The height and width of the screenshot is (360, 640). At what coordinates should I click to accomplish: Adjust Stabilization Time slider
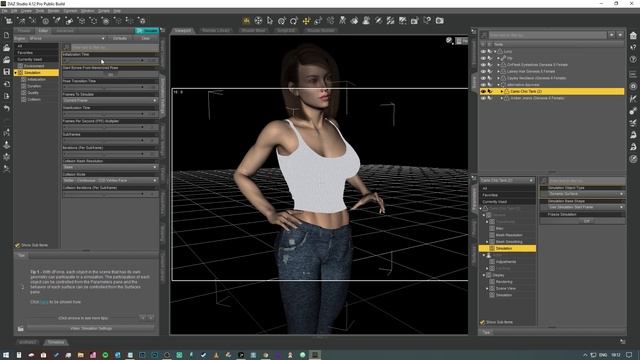coord(110,114)
